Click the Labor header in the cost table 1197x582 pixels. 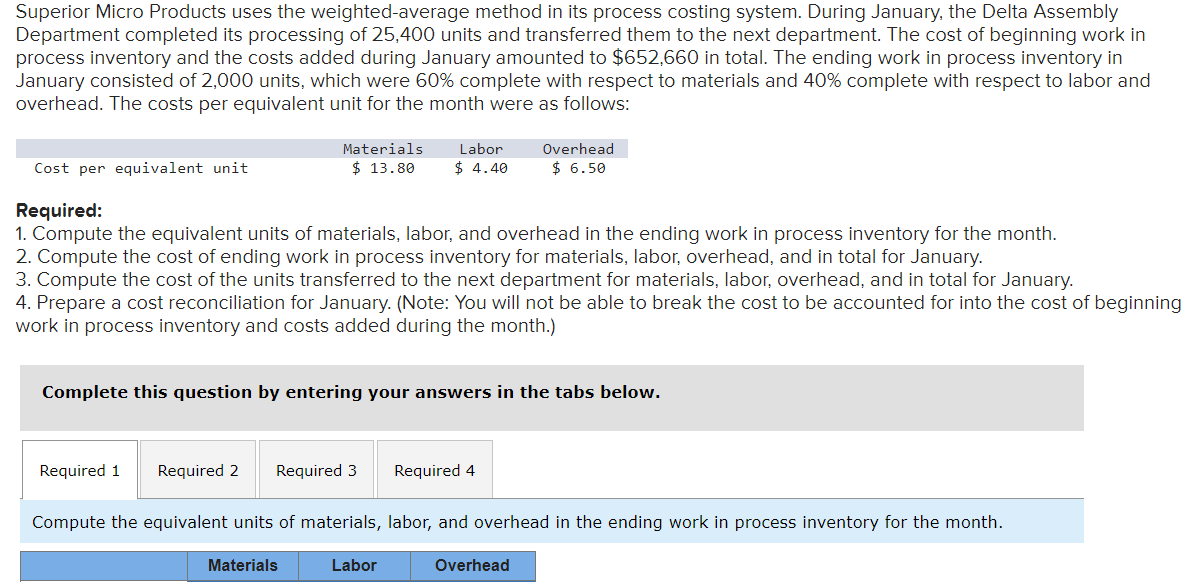point(480,147)
